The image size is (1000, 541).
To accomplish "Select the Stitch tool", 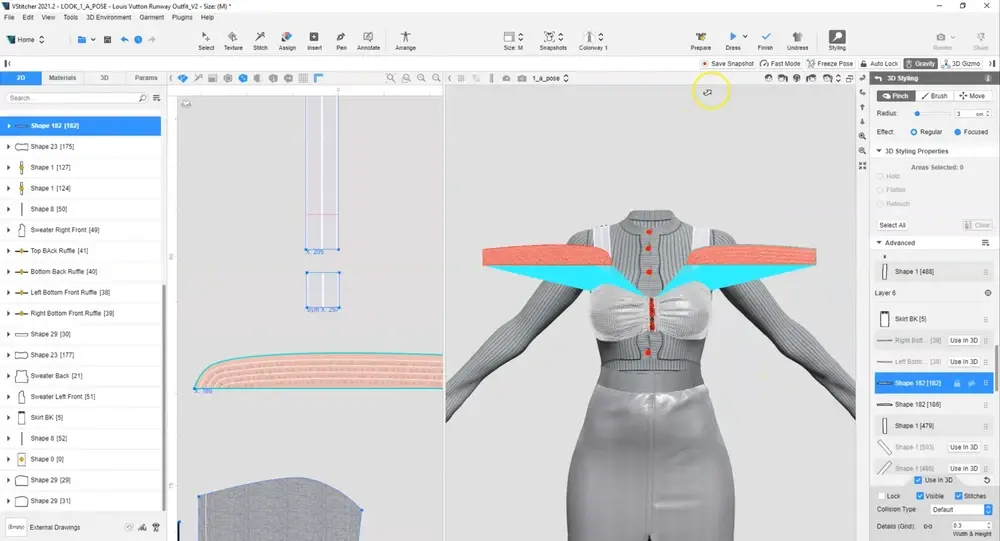I will (260, 39).
